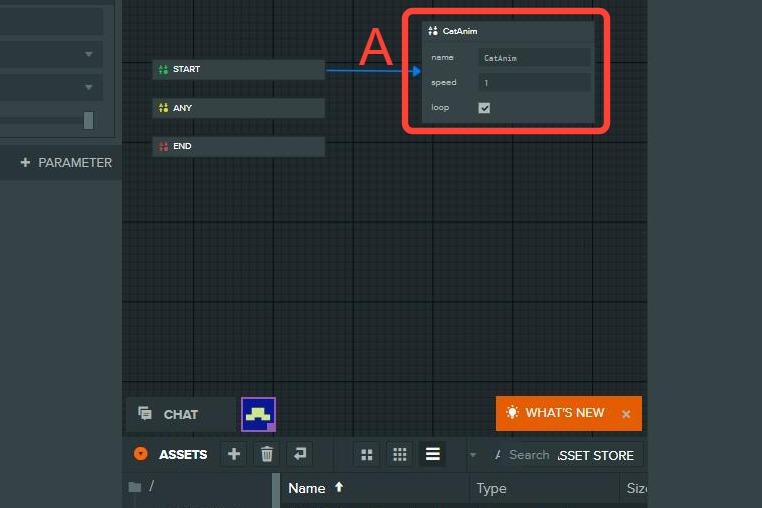Close the What's New notification

click(626, 414)
